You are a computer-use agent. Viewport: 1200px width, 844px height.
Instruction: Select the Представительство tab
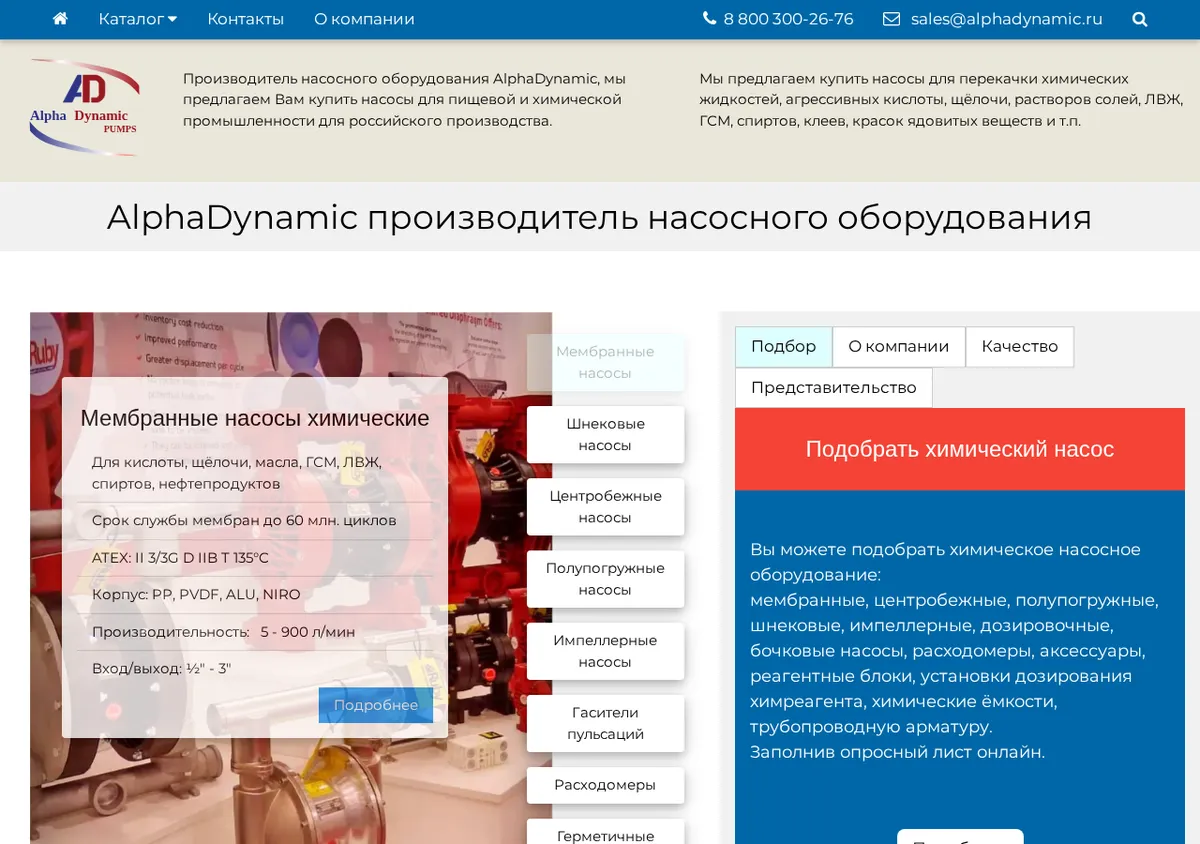click(x=833, y=387)
